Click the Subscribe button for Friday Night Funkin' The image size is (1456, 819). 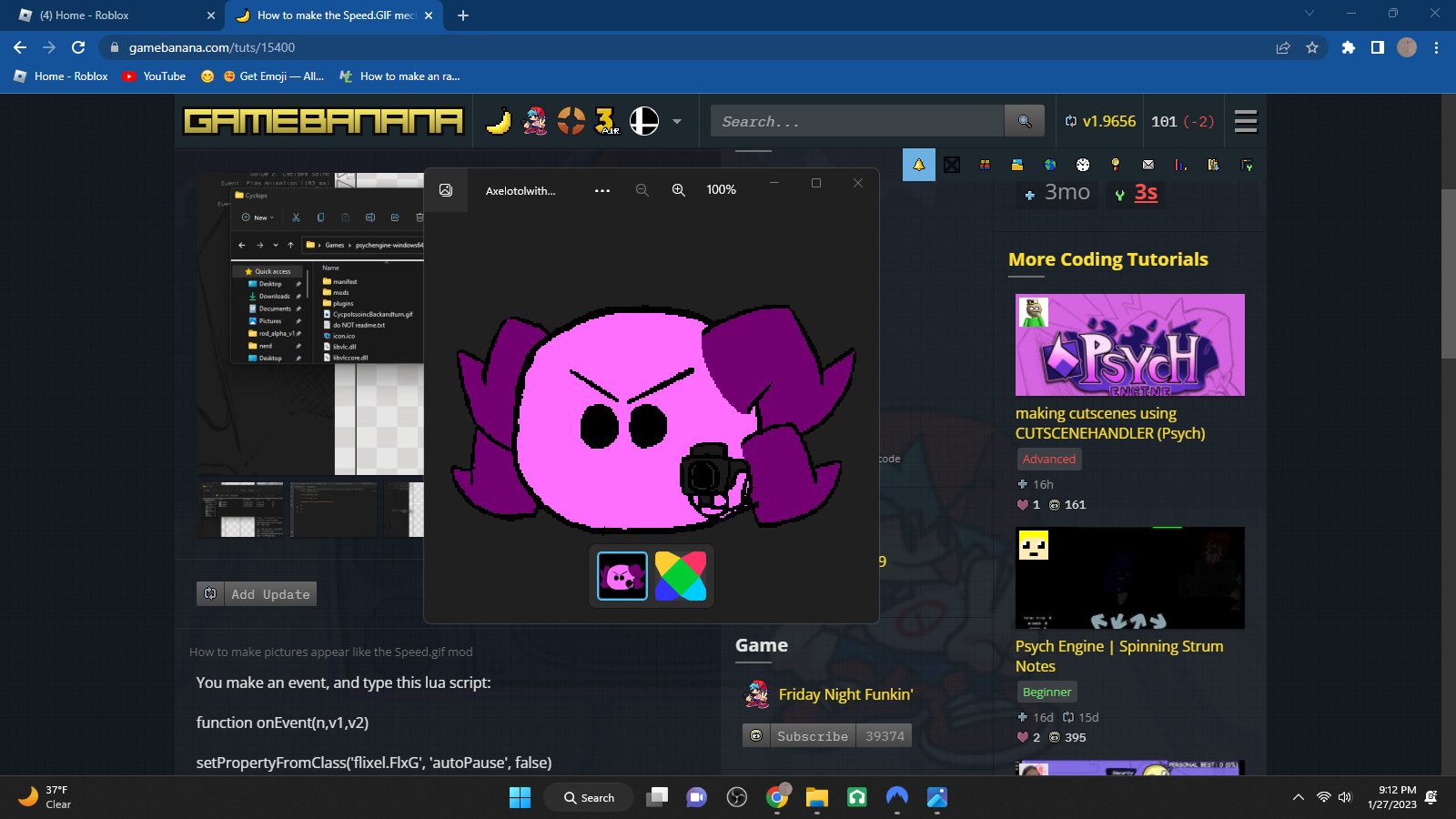click(811, 735)
